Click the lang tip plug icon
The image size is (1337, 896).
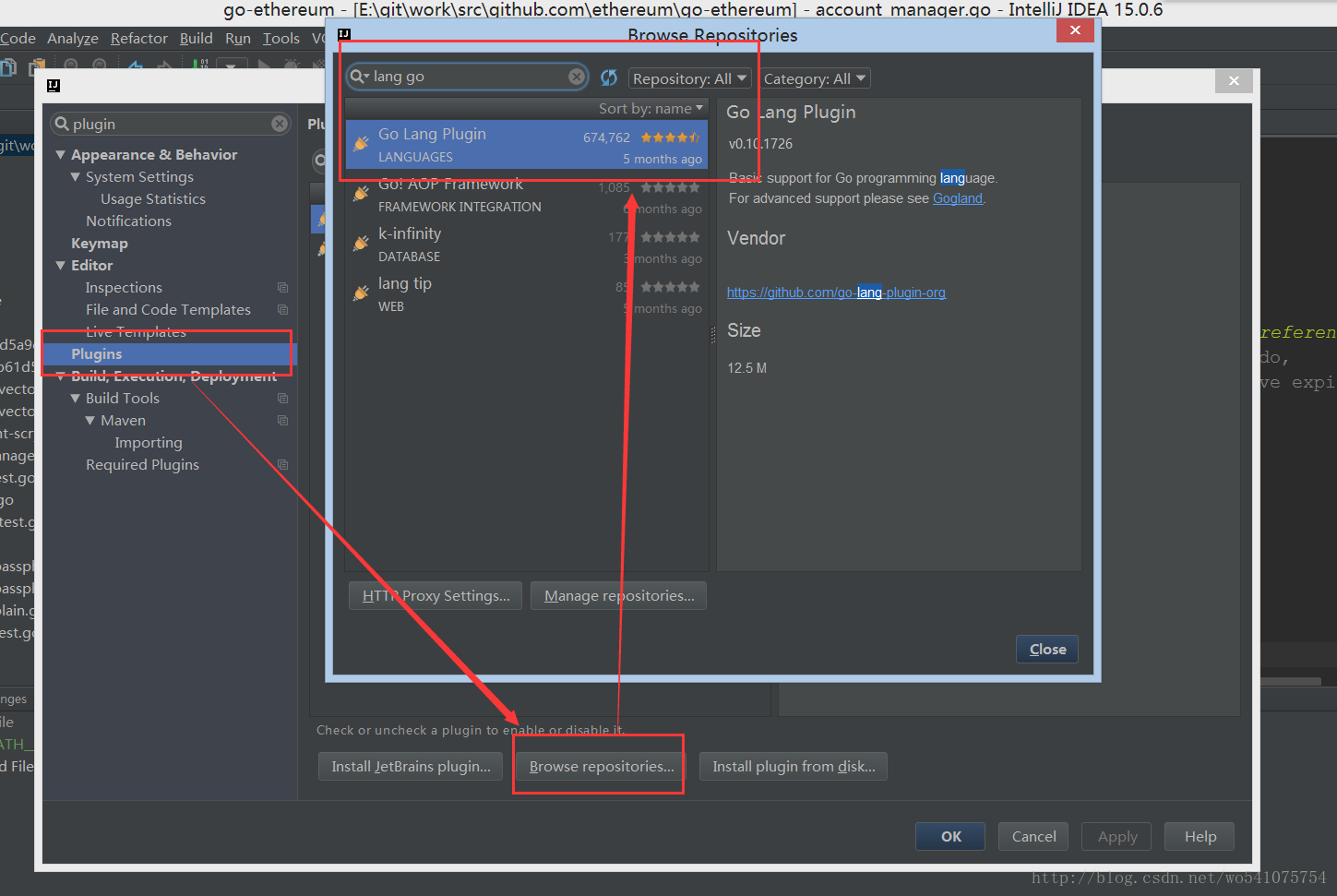[x=361, y=293]
